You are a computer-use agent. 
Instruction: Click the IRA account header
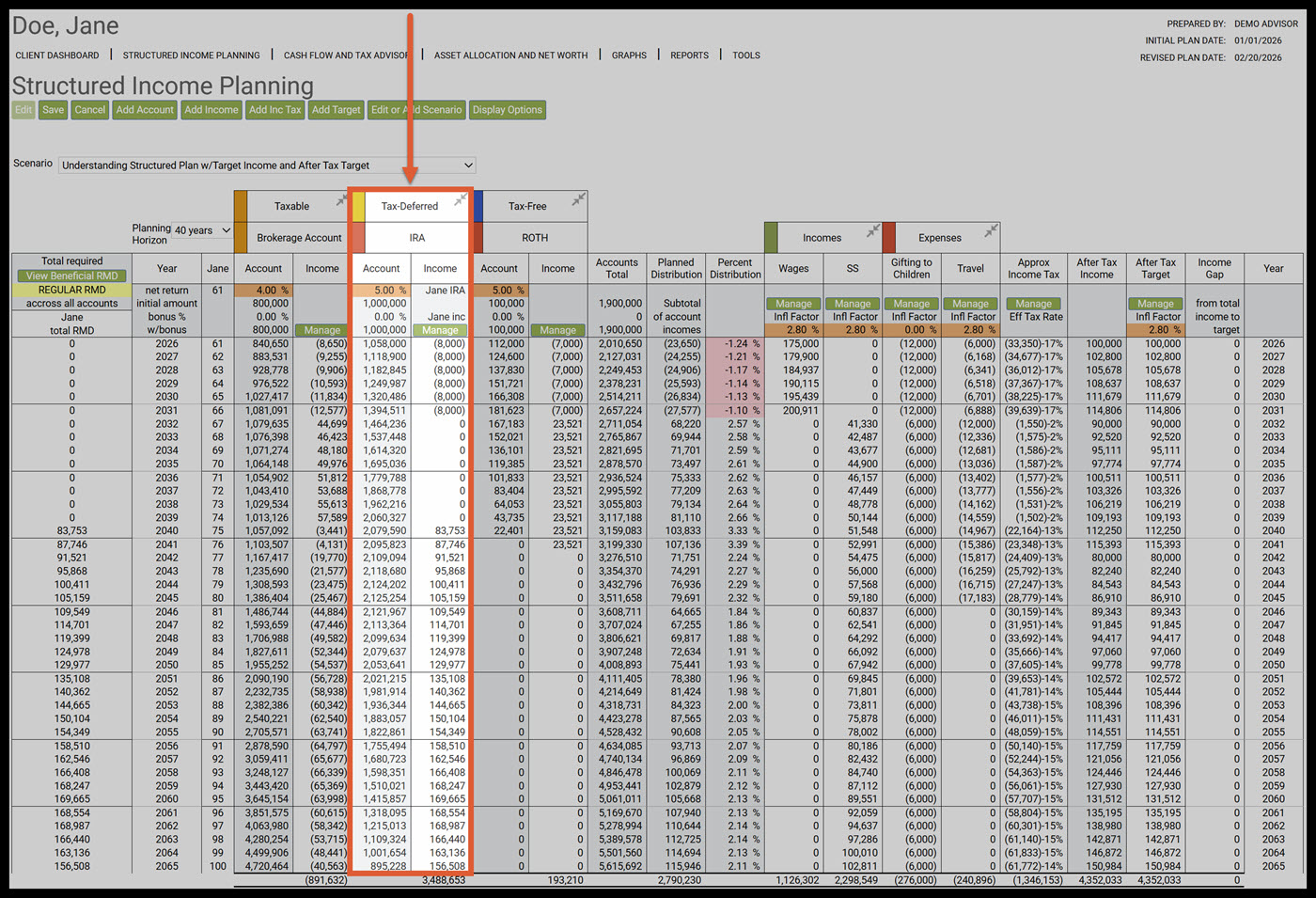tap(416, 238)
